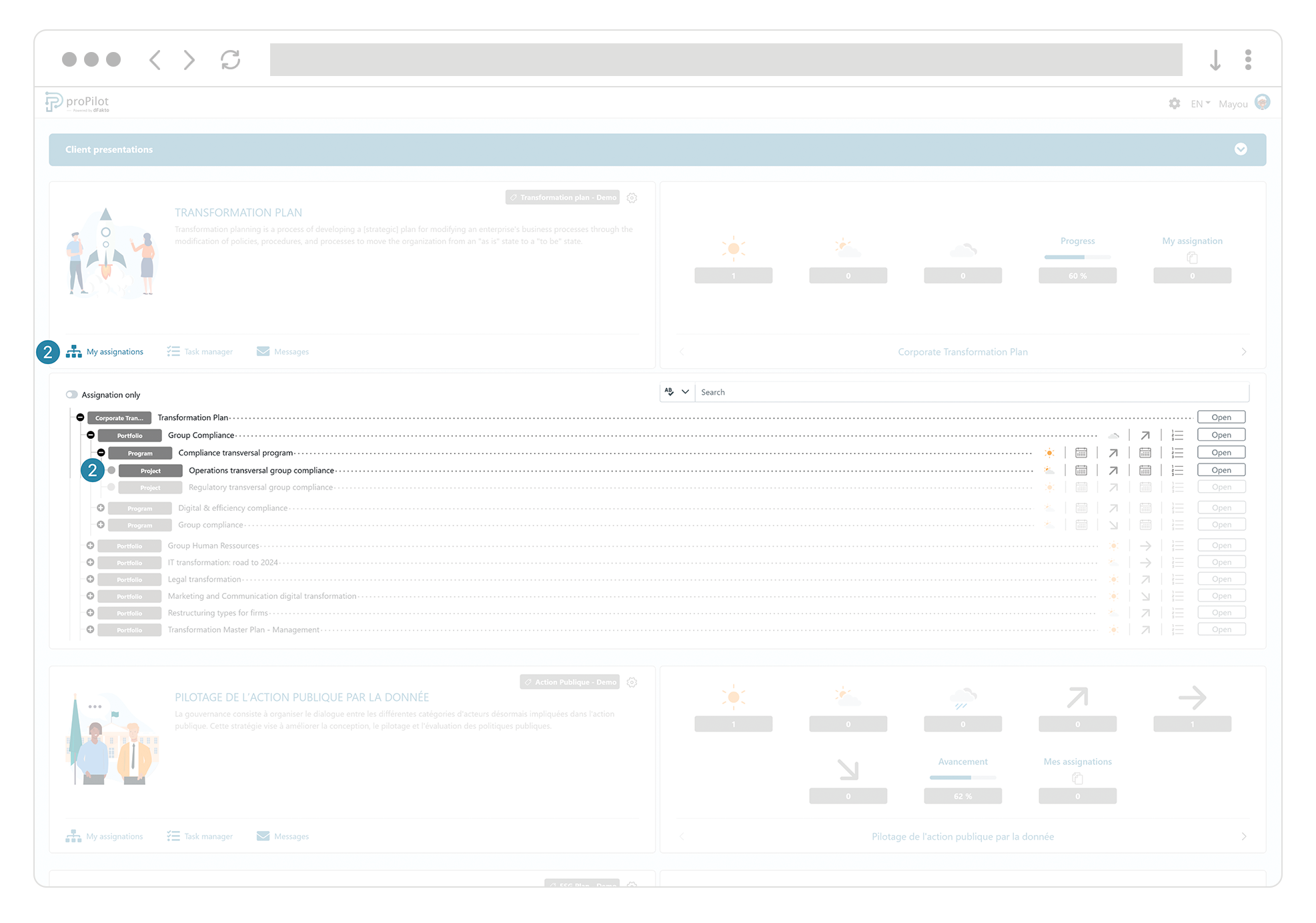Toggle the Assignation only switch
The image size is (1316, 923).
click(71, 395)
